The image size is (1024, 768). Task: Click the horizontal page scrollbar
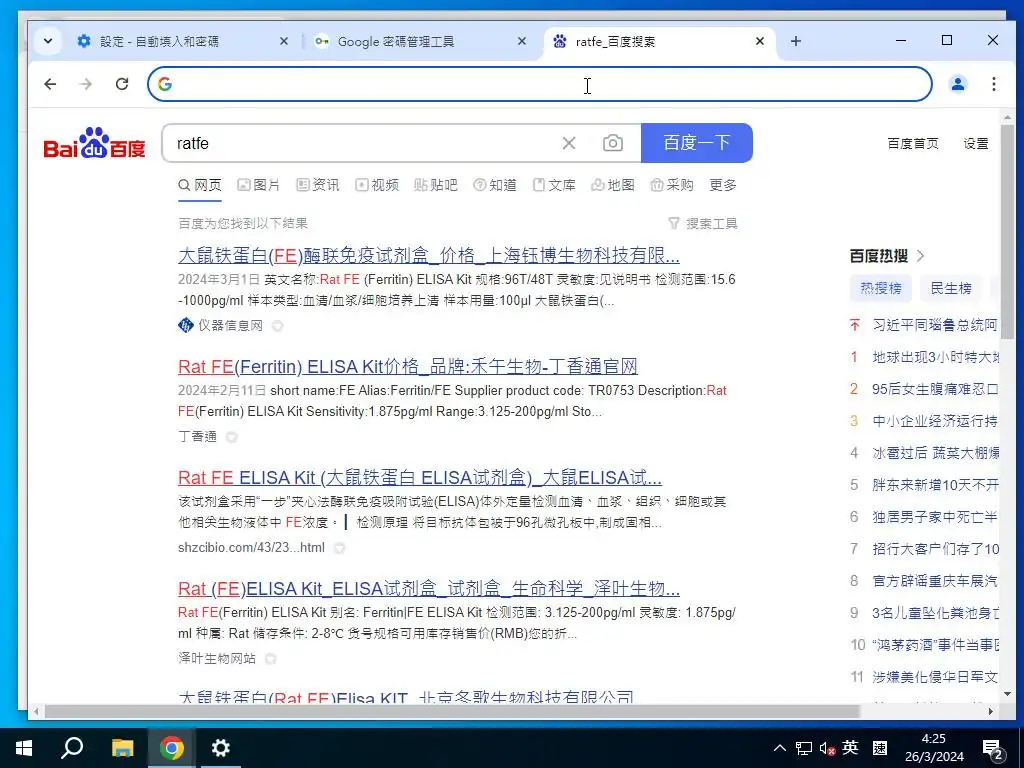[452, 711]
